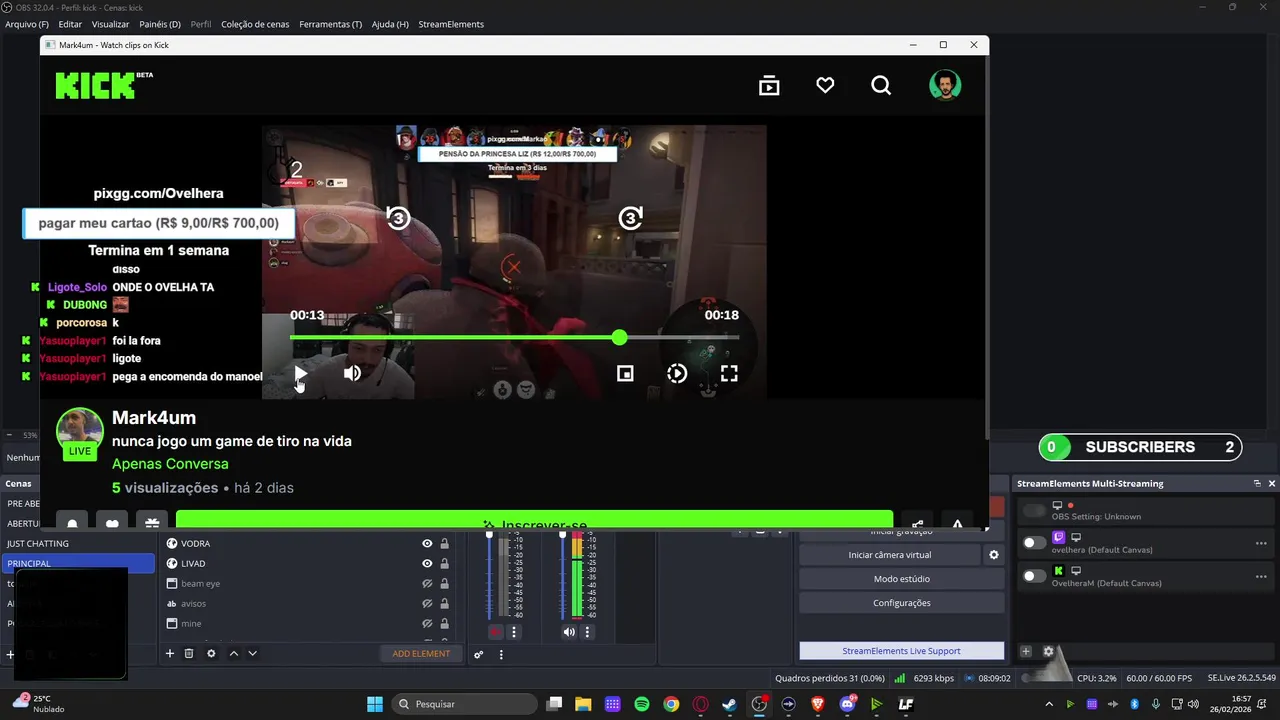The image size is (1280, 720).
Task: Open audio mixer advanced properties gears icon
Action: pyautogui.click(x=478, y=654)
